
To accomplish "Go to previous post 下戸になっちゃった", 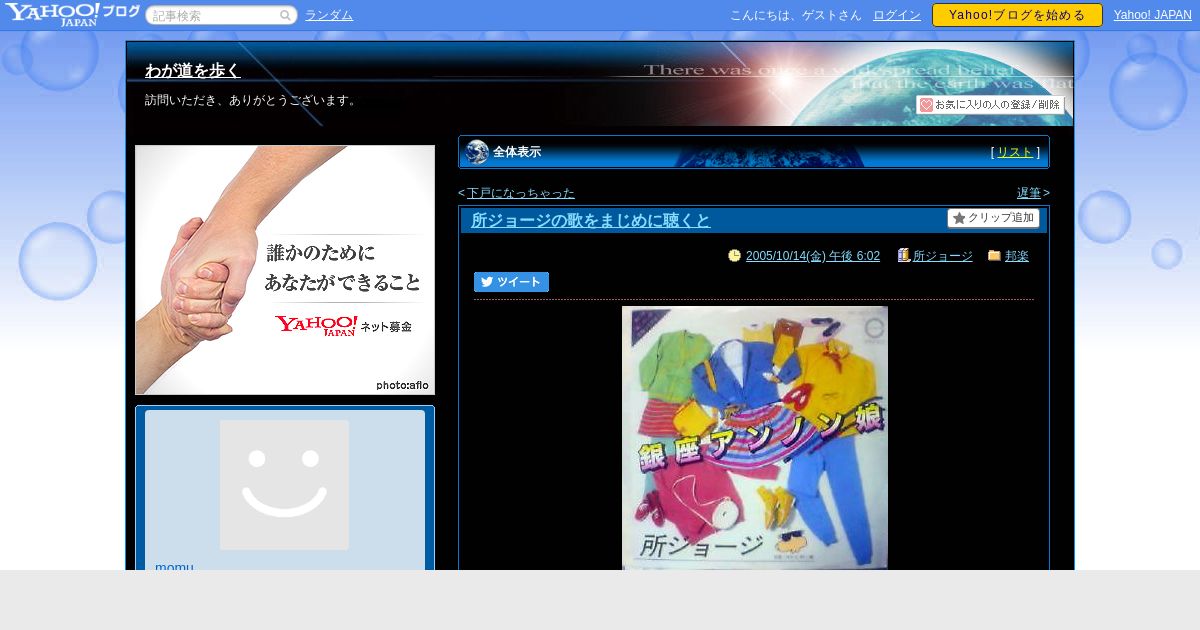I will 520,193.
